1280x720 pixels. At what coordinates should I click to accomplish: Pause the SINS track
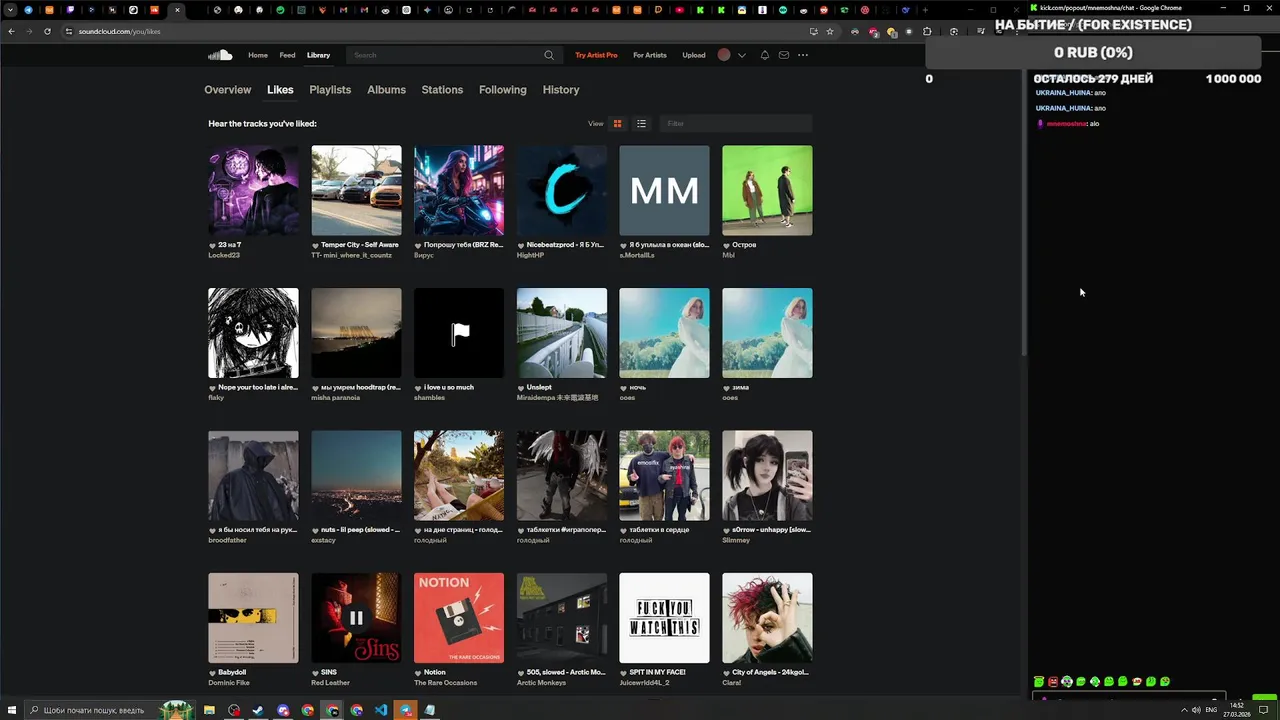[356, 618]
